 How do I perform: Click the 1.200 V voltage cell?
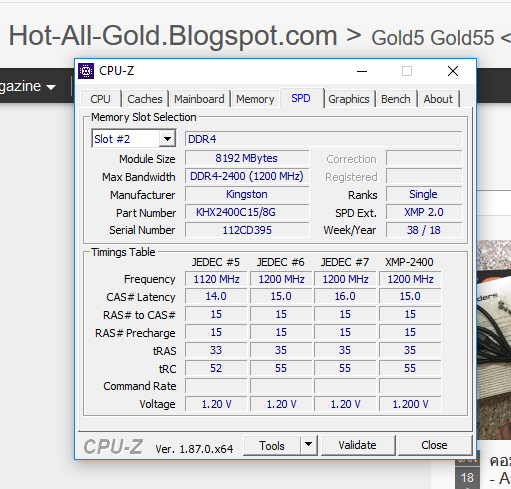[410, 404]
